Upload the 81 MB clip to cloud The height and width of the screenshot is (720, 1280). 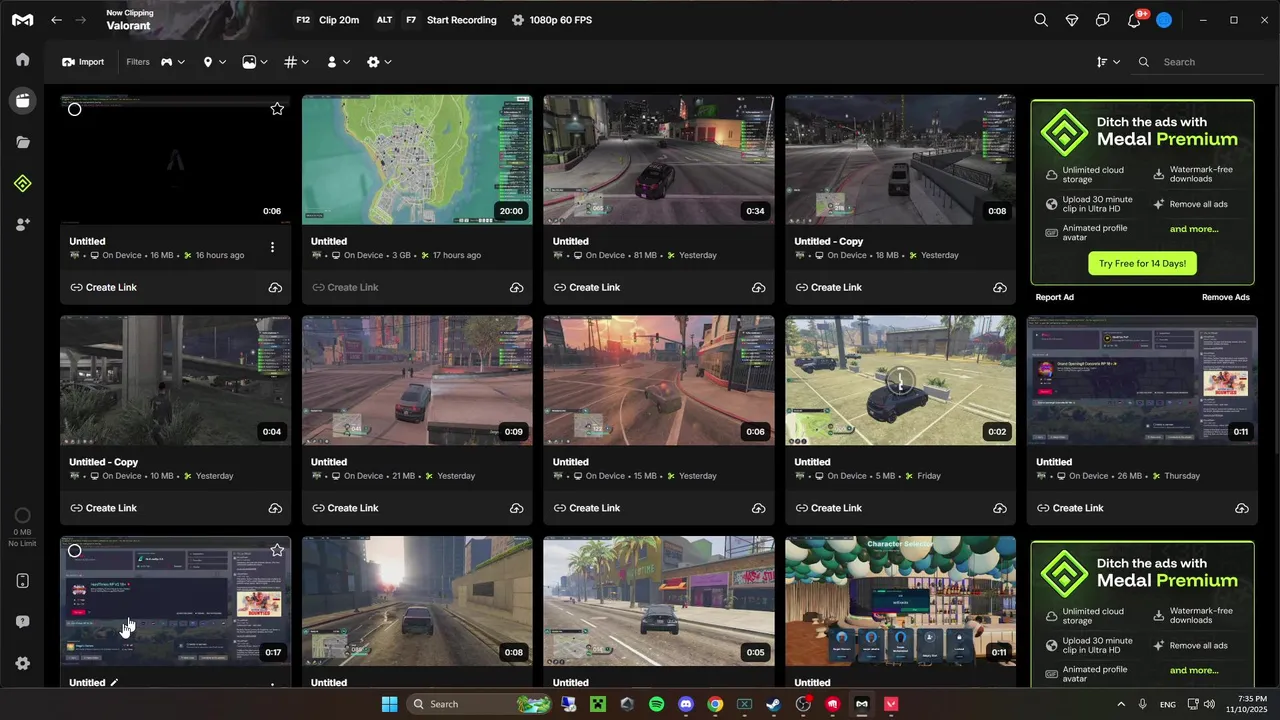point(758,287)
